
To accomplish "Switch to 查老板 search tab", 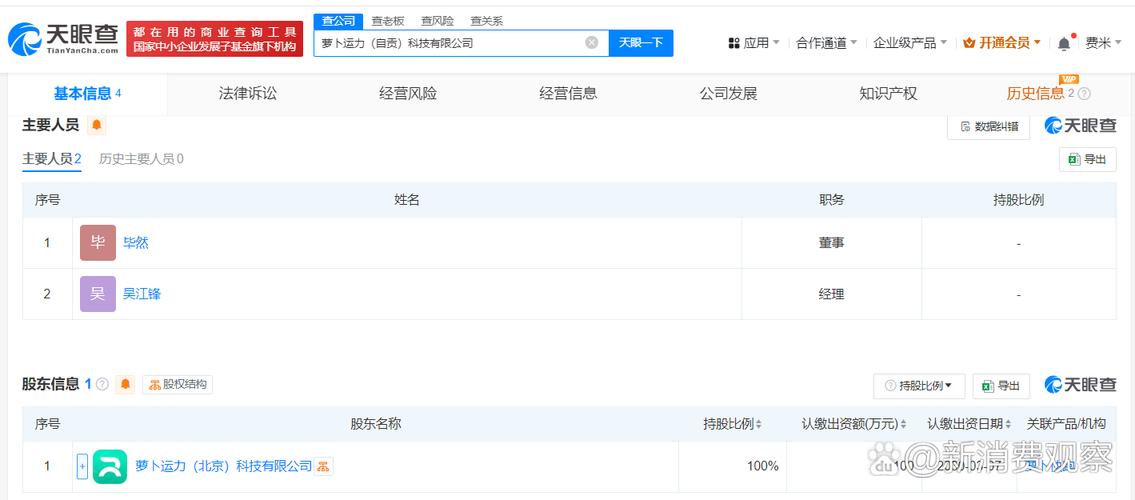I will pos(388,21).
